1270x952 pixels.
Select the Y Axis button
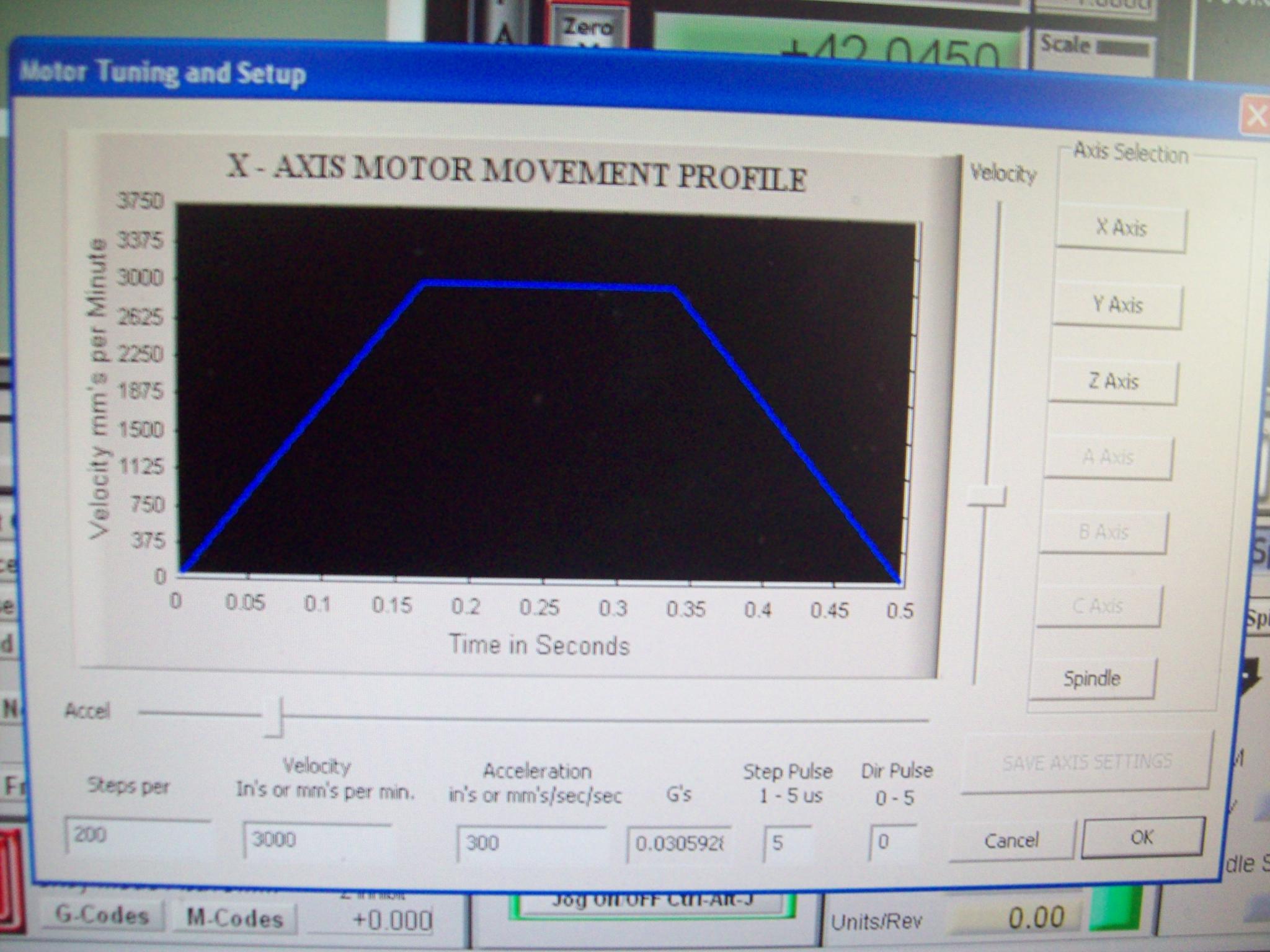click(x=1117, y=305)
